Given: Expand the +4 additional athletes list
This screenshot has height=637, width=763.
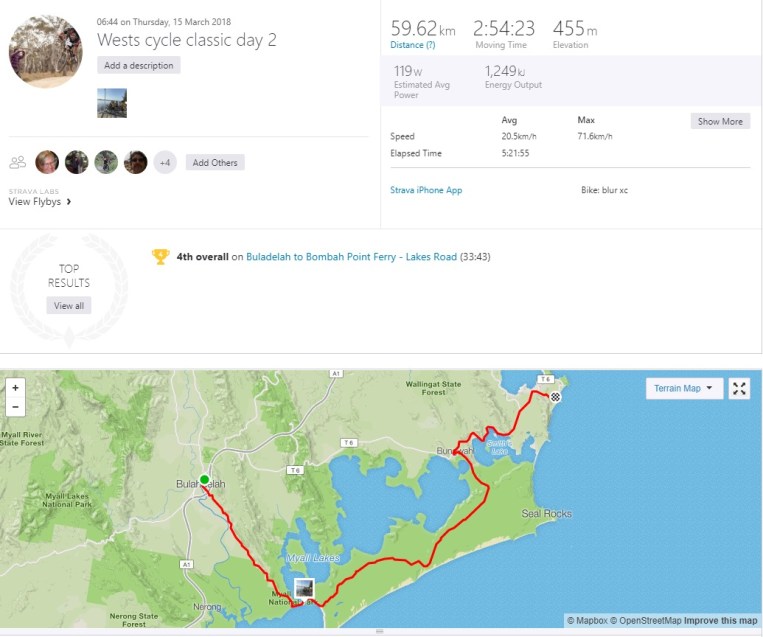Looking at the screenshot, I should click(165, 162).
